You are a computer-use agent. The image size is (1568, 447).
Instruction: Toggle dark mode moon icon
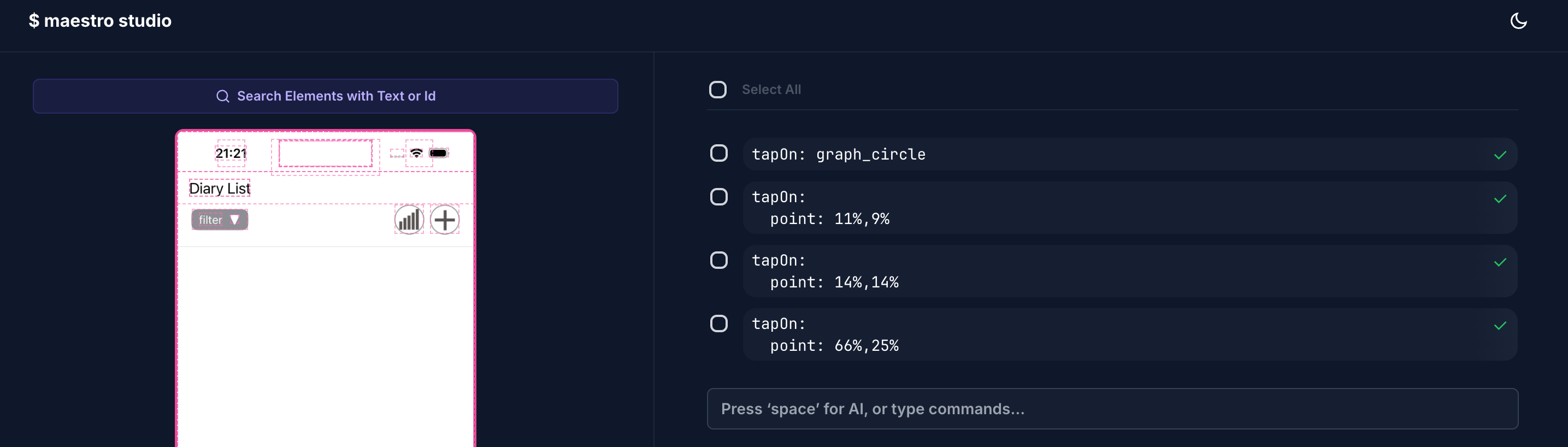pos(1518,21)
